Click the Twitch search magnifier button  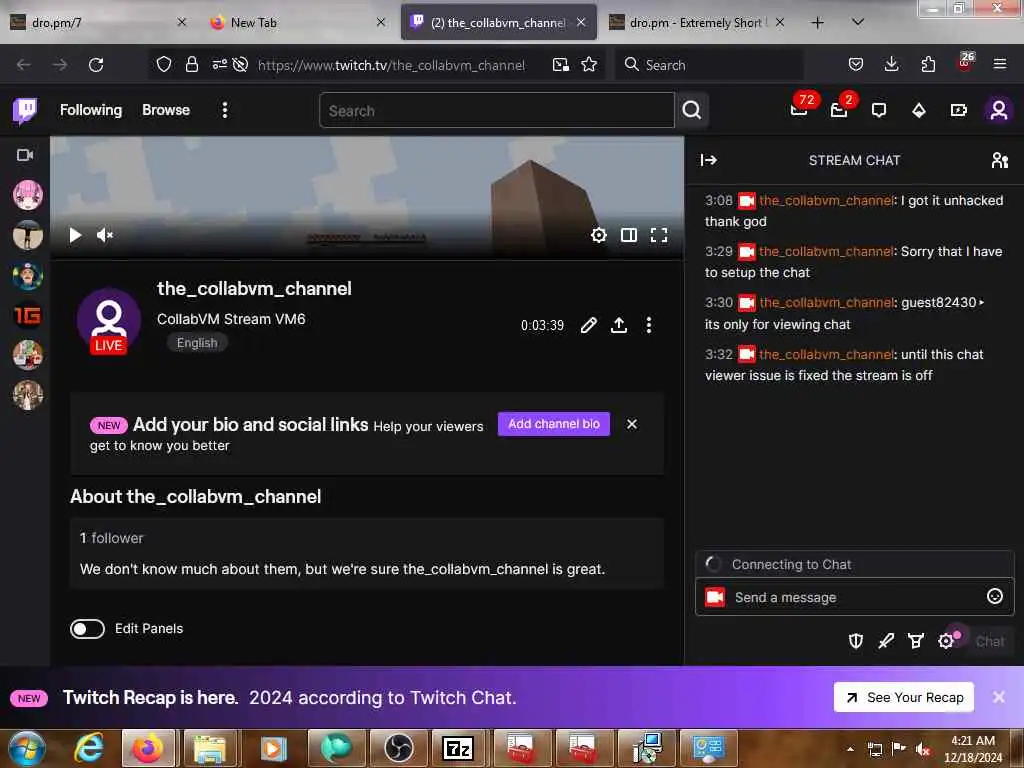pos(692,110)
